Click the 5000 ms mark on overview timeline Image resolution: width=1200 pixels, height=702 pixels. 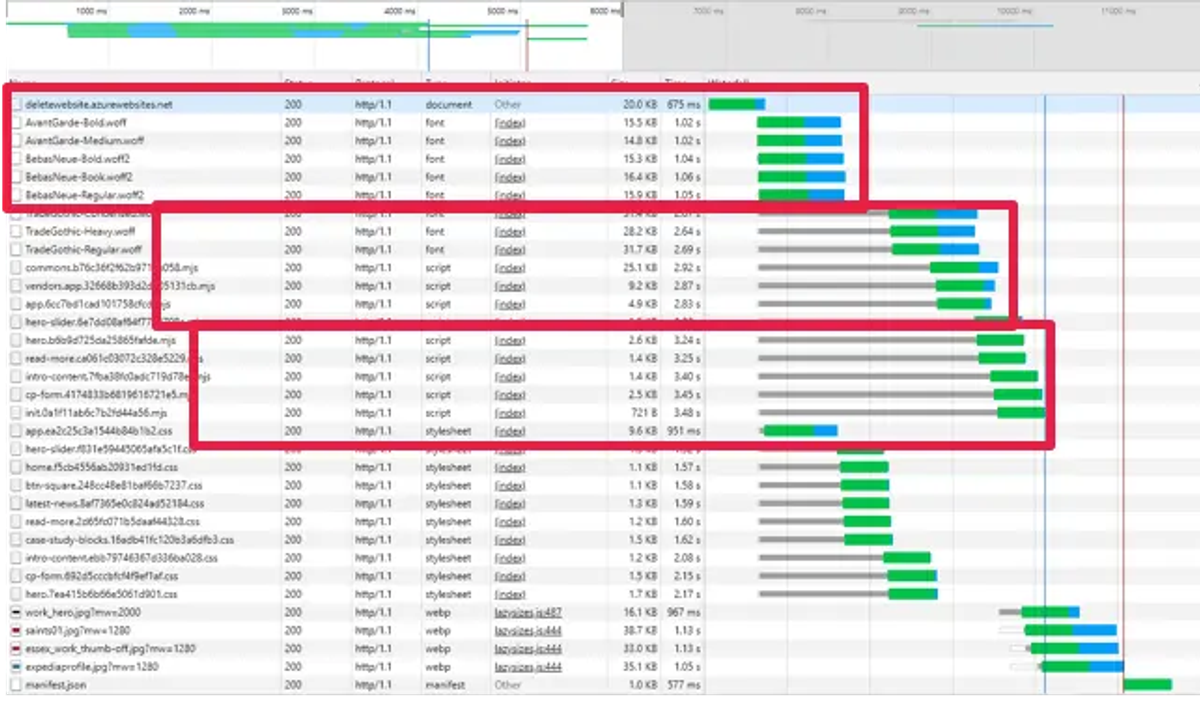point(503,10)
